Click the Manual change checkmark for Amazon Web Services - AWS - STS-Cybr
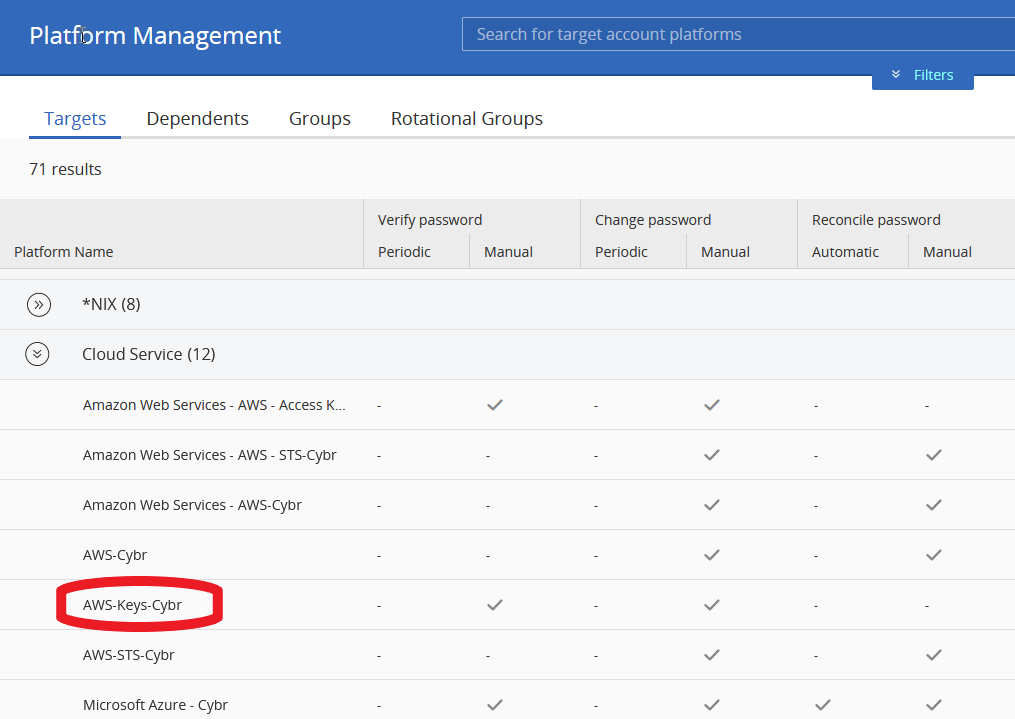 (x=711, y=454)
